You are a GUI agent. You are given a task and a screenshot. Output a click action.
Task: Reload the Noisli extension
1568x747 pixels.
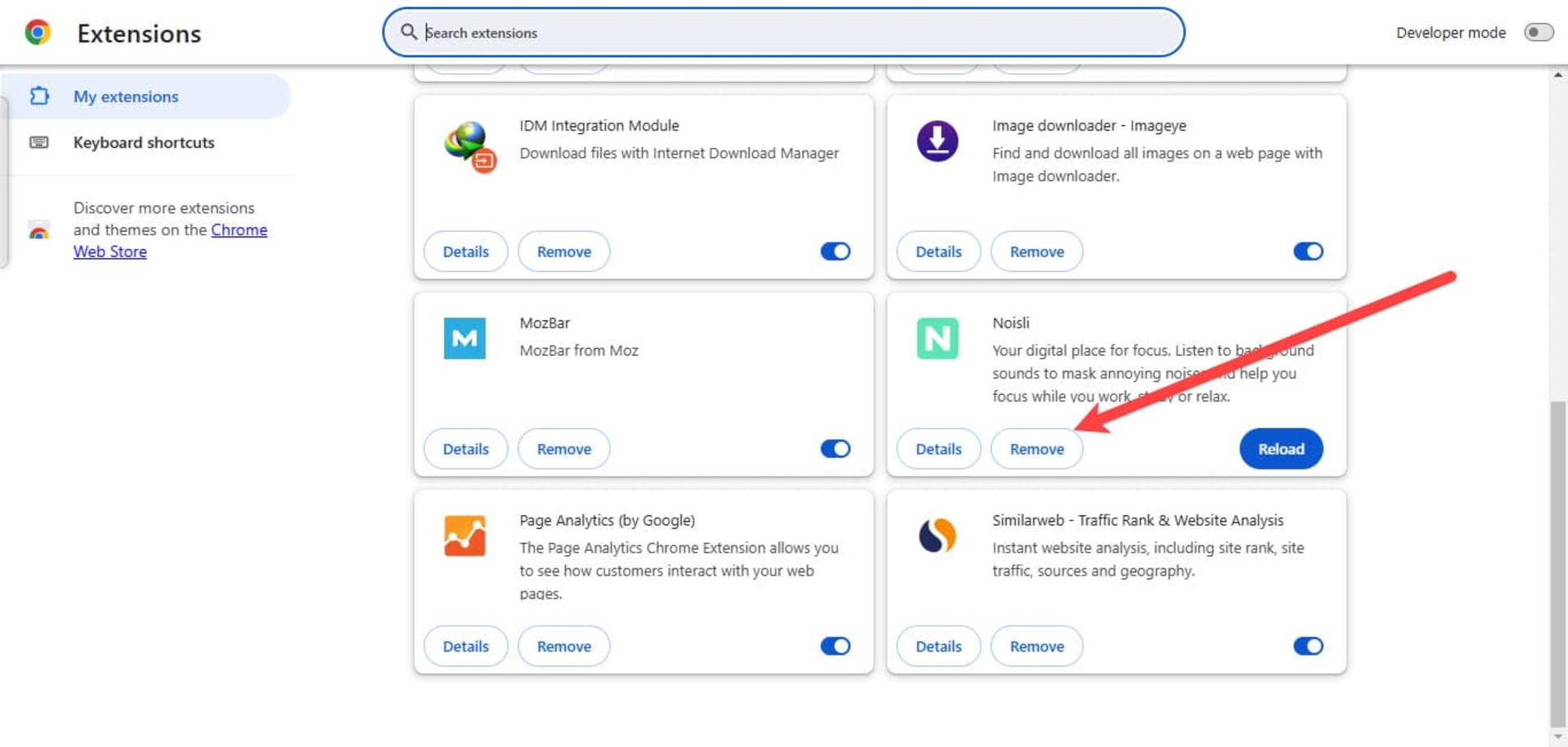point(1281,449)
